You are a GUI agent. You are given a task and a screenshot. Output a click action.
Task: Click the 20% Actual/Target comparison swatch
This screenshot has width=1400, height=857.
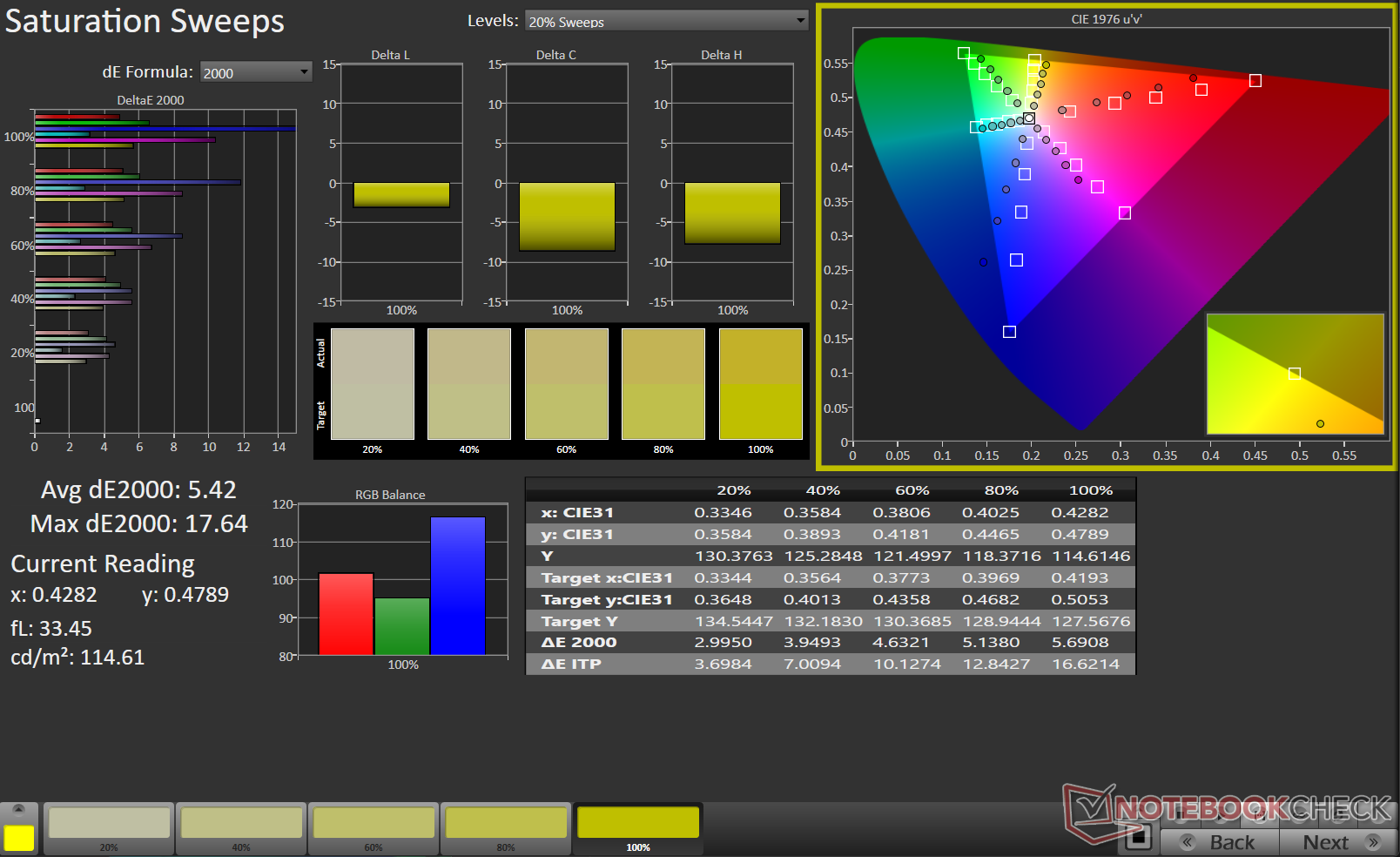373,384
